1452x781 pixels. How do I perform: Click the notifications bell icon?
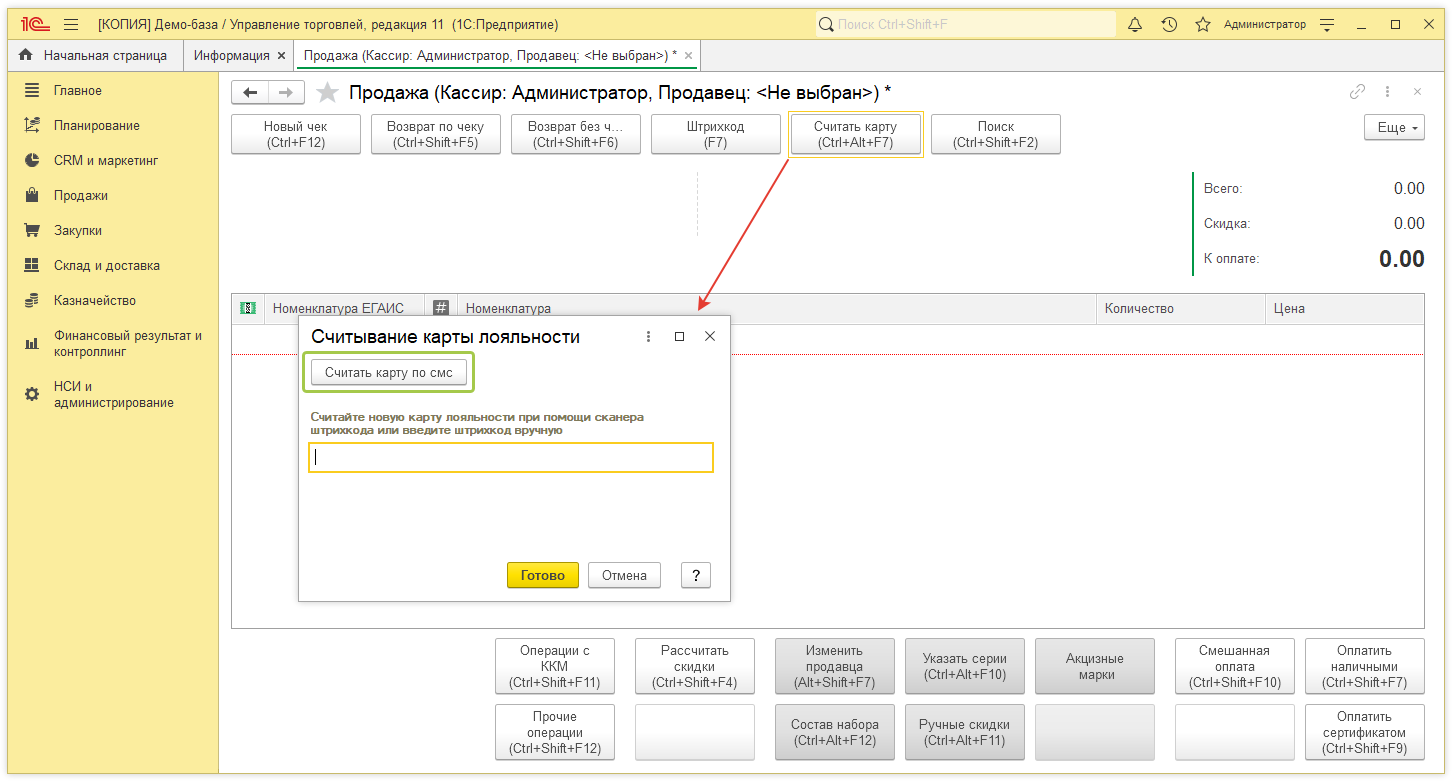[x=1135, y=24]
